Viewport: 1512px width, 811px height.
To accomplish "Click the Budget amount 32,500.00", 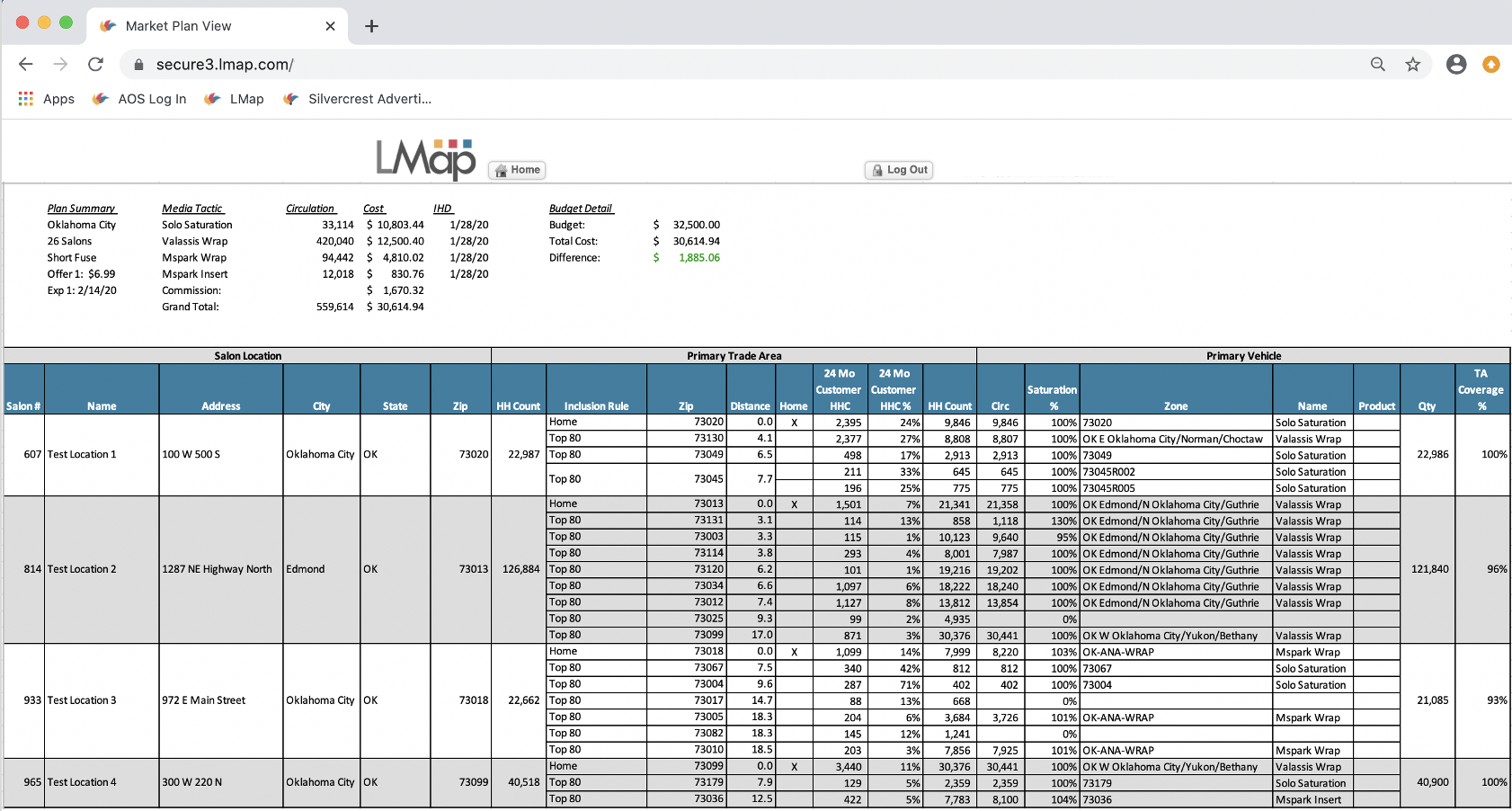I will [697, 226].
